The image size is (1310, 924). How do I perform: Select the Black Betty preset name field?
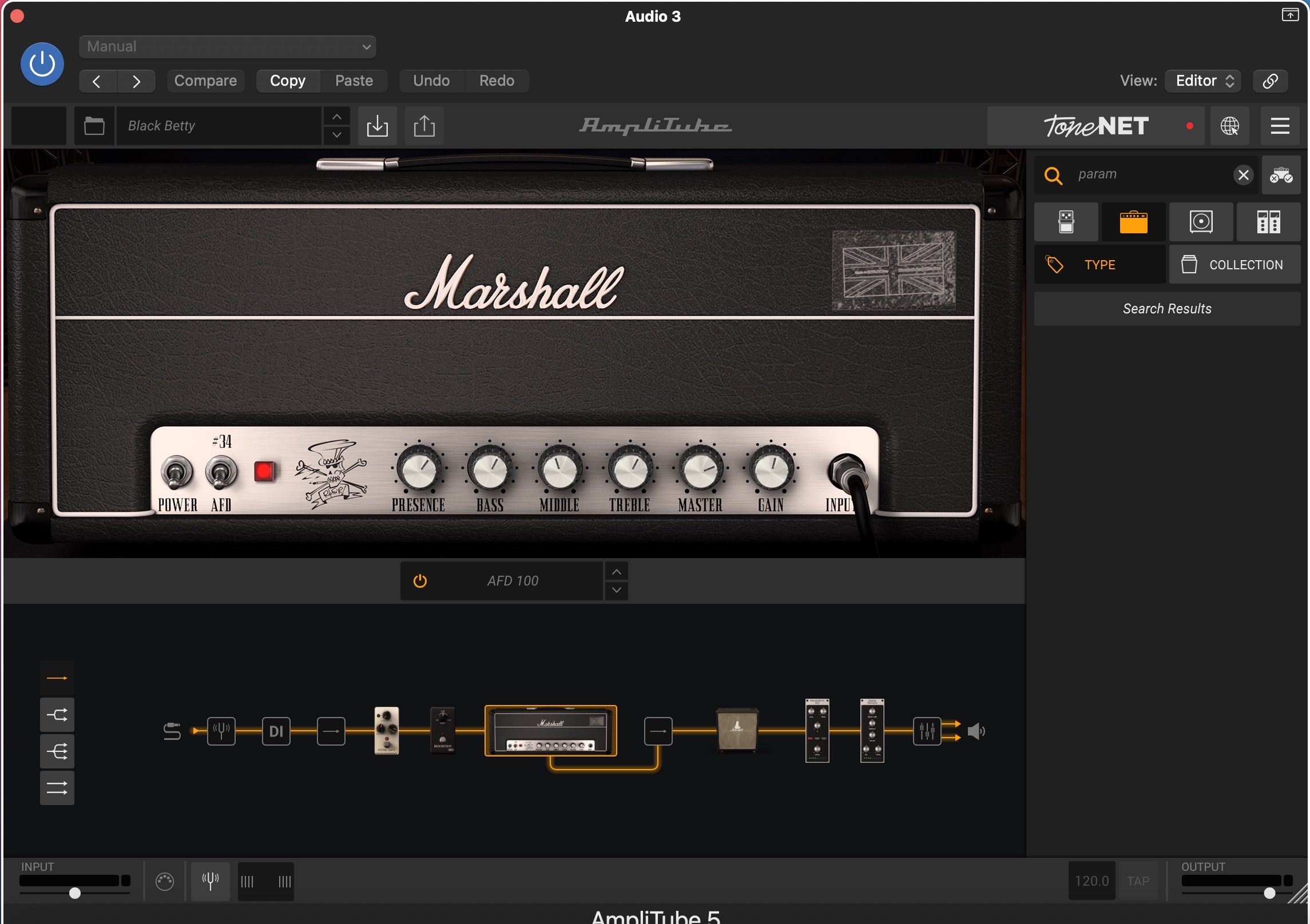(219, 126)
